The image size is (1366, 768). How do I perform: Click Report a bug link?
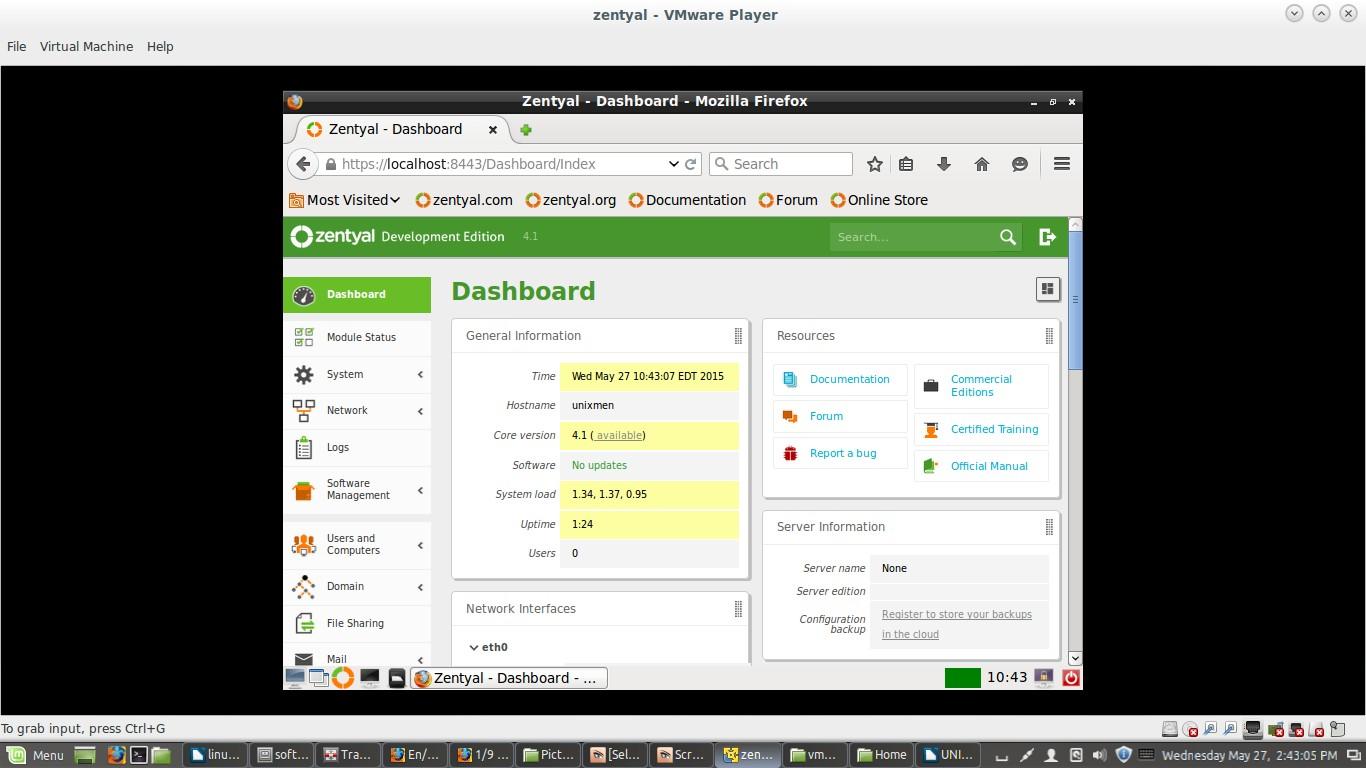[x=843, y=454]
